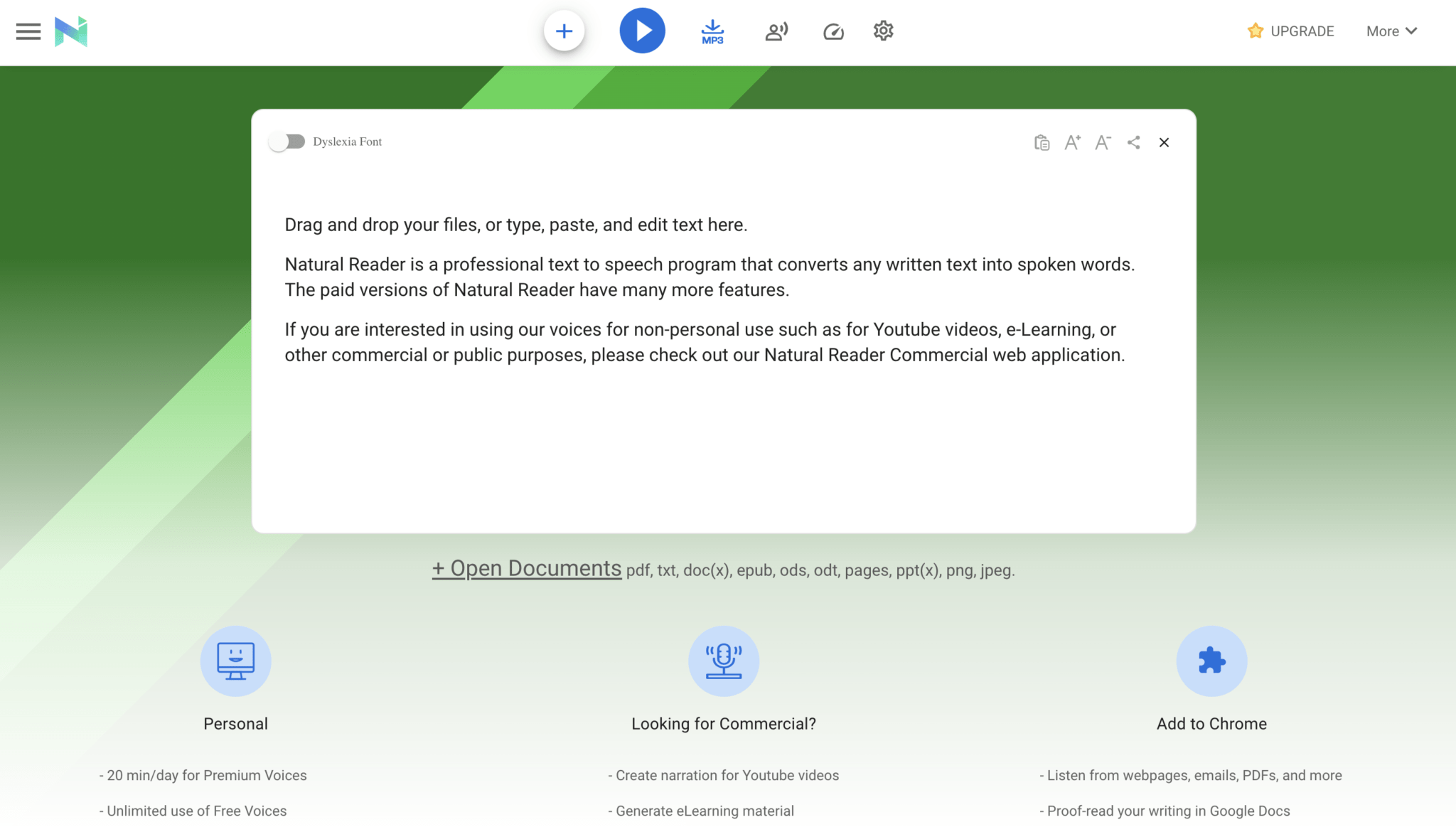This screenshot has height=827, width=1456.
Task: Share the document
Action: coord(1134,142)
